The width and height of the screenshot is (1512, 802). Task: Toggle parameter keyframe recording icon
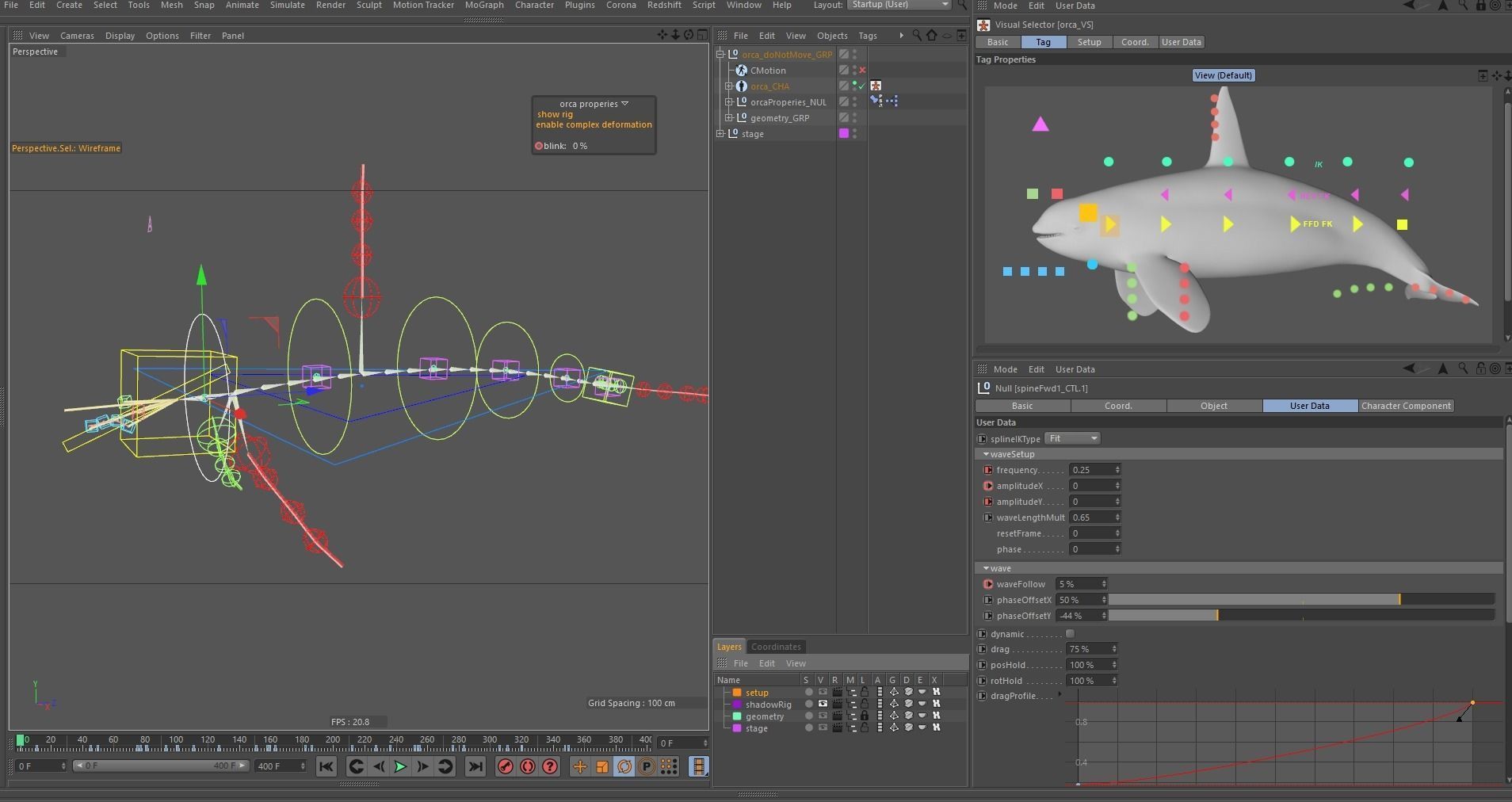coord(647,766)
